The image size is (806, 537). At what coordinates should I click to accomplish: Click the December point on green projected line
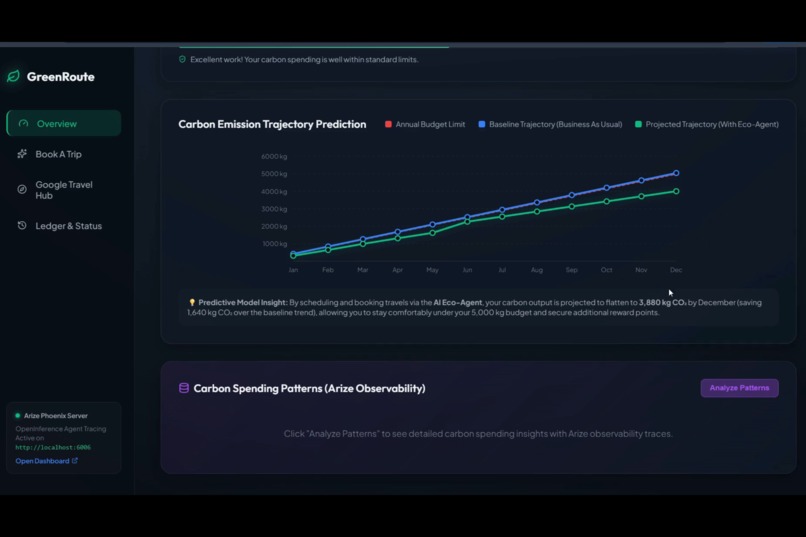[676, 191]
